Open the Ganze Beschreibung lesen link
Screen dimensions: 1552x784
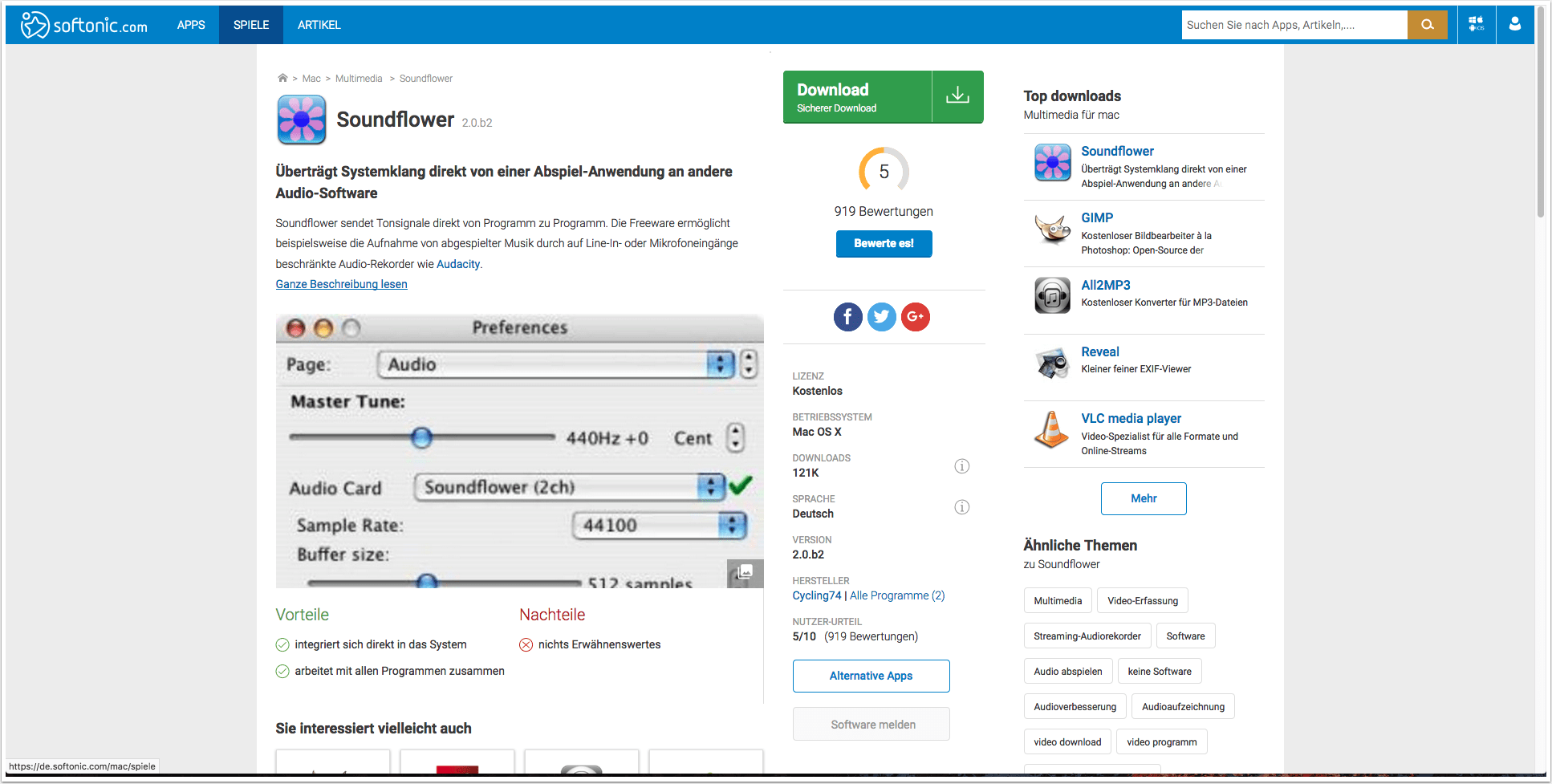tap(341, 284)
